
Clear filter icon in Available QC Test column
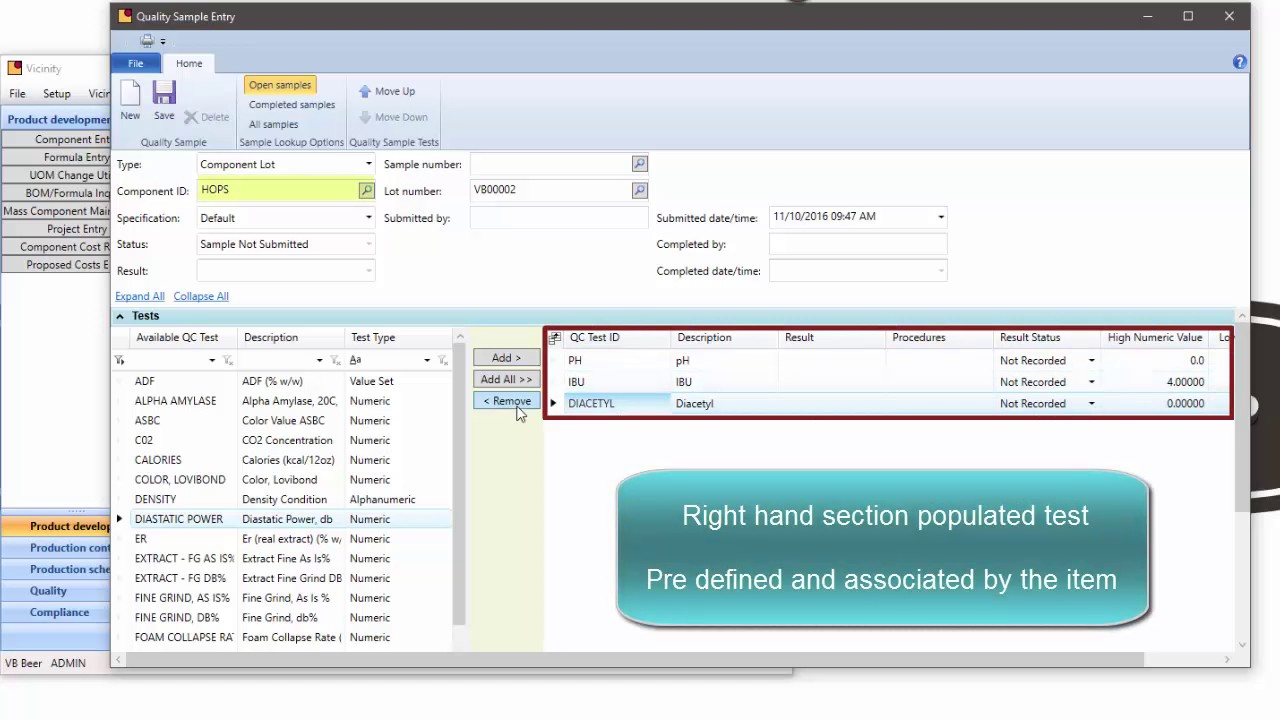[227, 360]
